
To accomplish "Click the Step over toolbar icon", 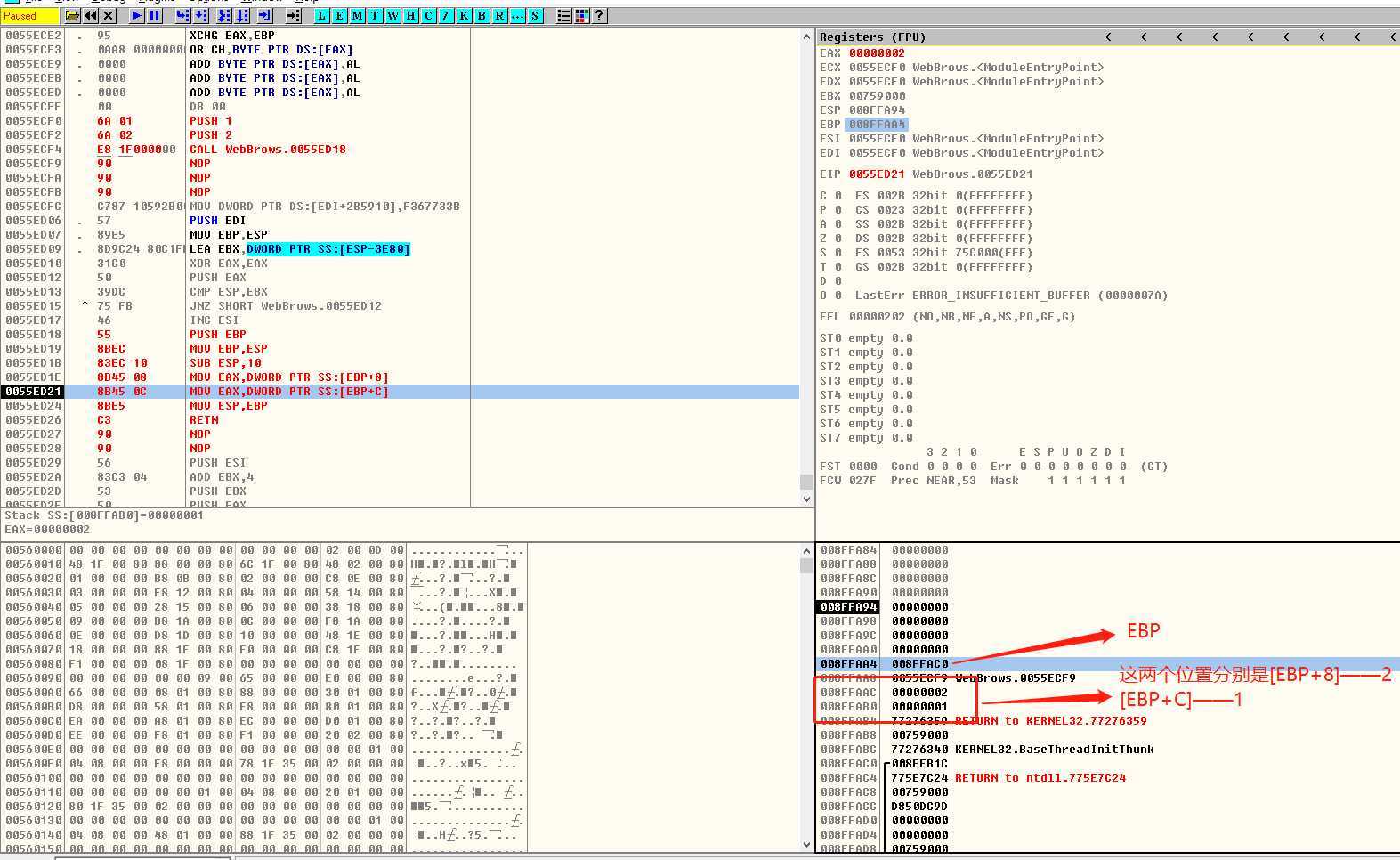I will (201, 15).
